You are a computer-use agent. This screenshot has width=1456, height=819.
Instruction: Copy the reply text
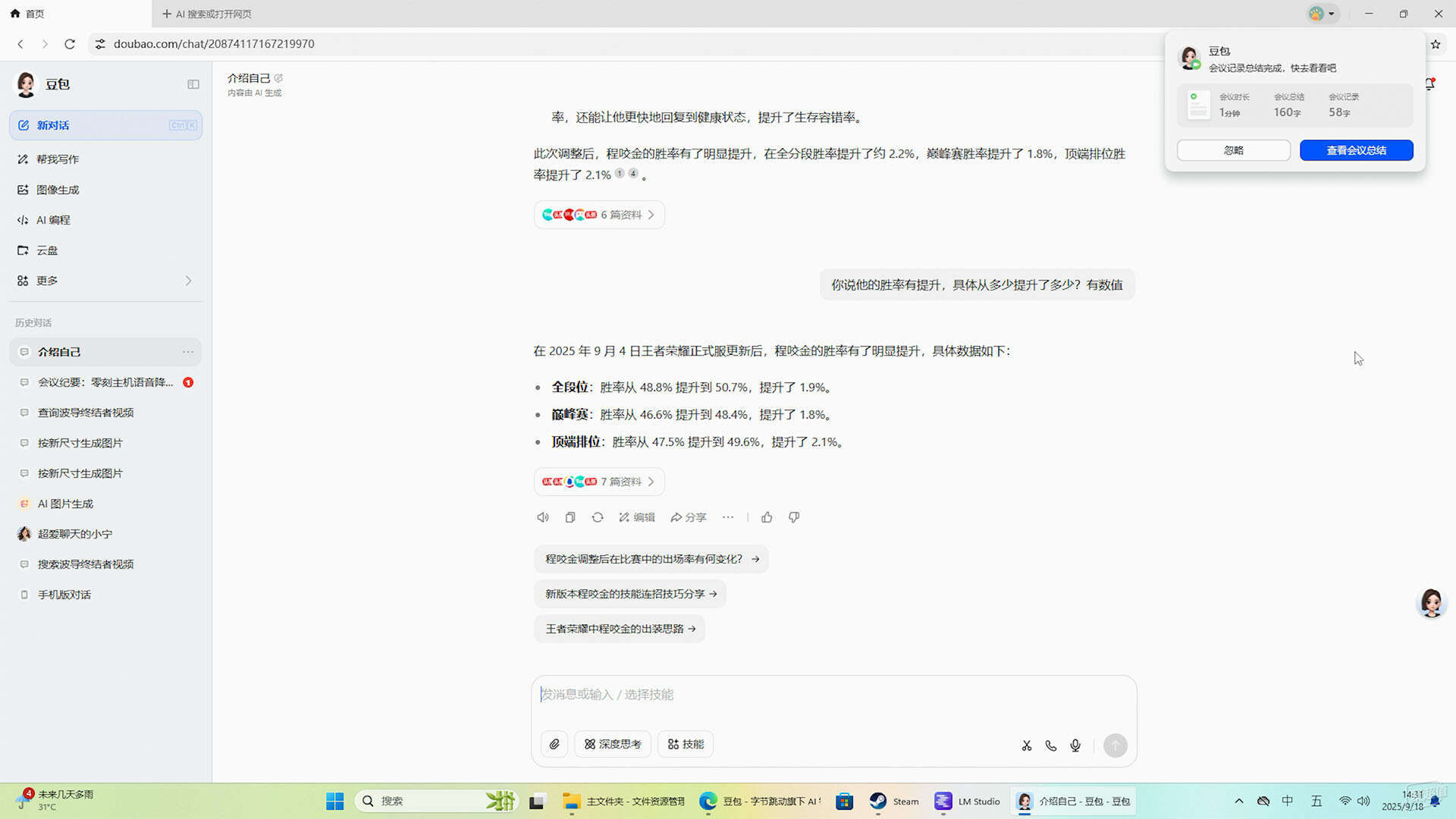coord(570,517)
